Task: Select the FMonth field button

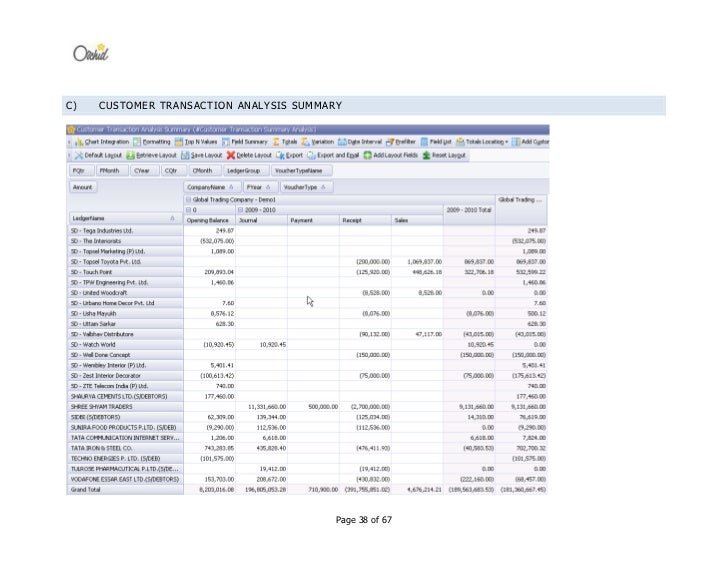Action: tap(111, 171)
